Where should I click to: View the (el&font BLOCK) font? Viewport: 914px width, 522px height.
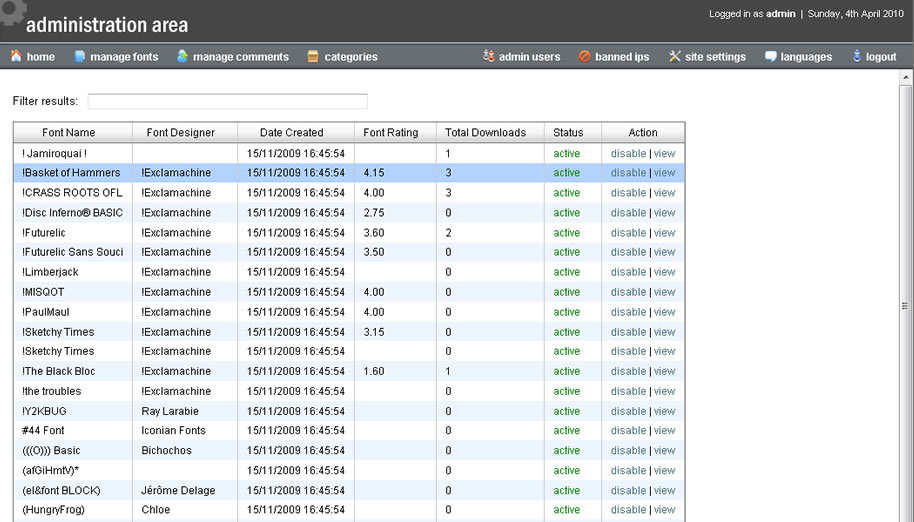665,490
